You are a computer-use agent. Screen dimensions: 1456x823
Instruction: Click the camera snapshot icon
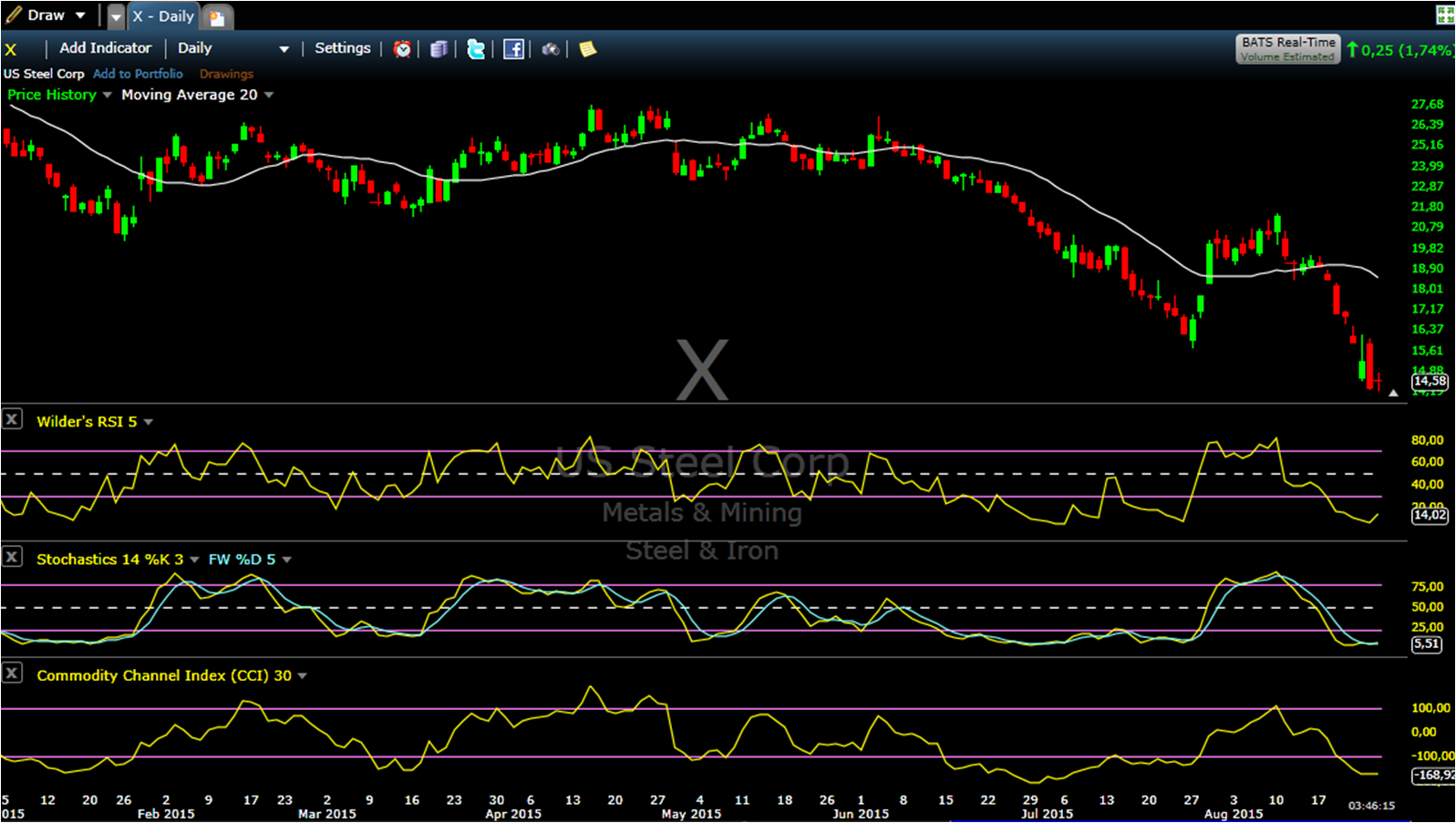click(551, 49)
